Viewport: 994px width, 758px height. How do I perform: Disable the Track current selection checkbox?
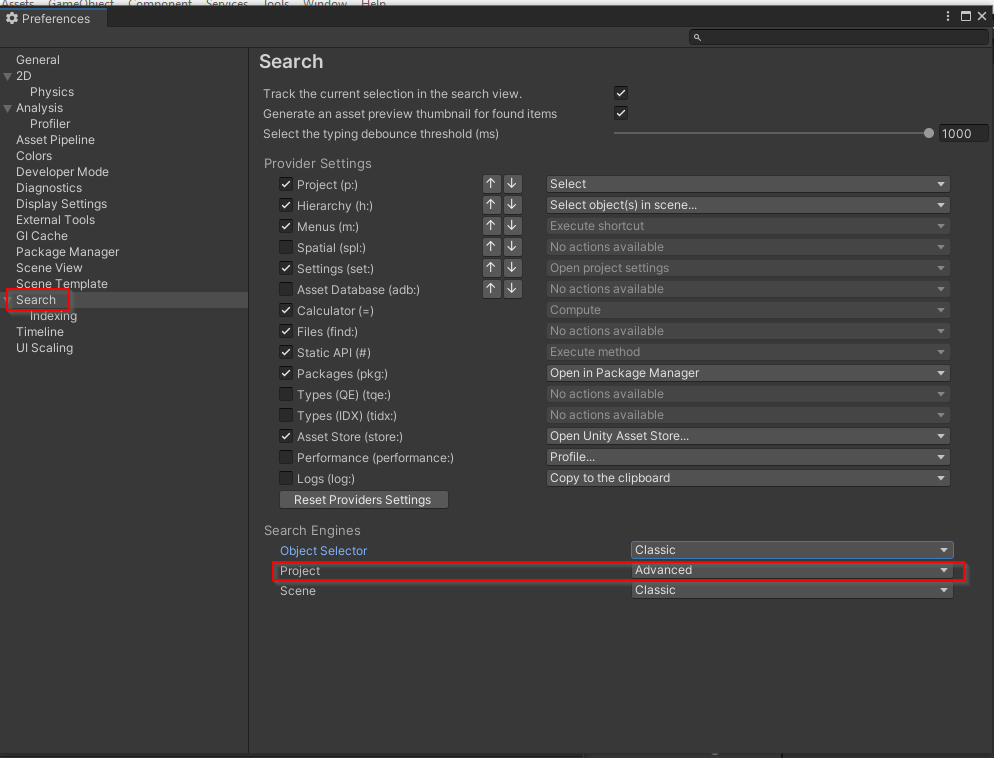pyautogui.click(x=620, y=92)
